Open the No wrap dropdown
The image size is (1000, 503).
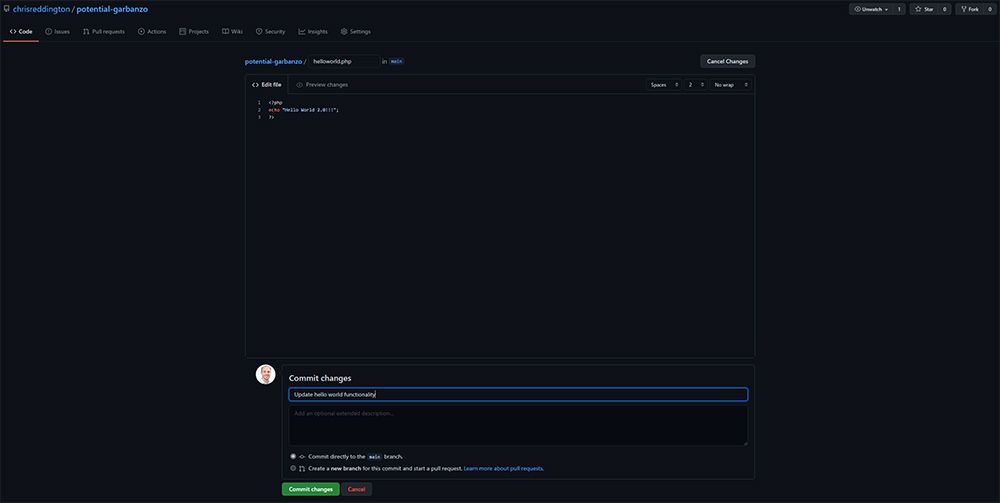(x=731, y=84)
